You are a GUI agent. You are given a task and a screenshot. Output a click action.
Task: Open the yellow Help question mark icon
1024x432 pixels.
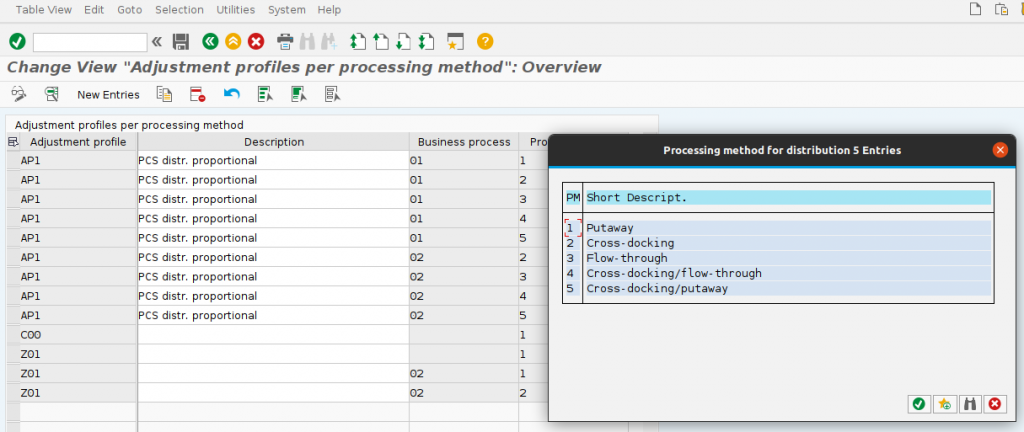[x=485, y=42]
